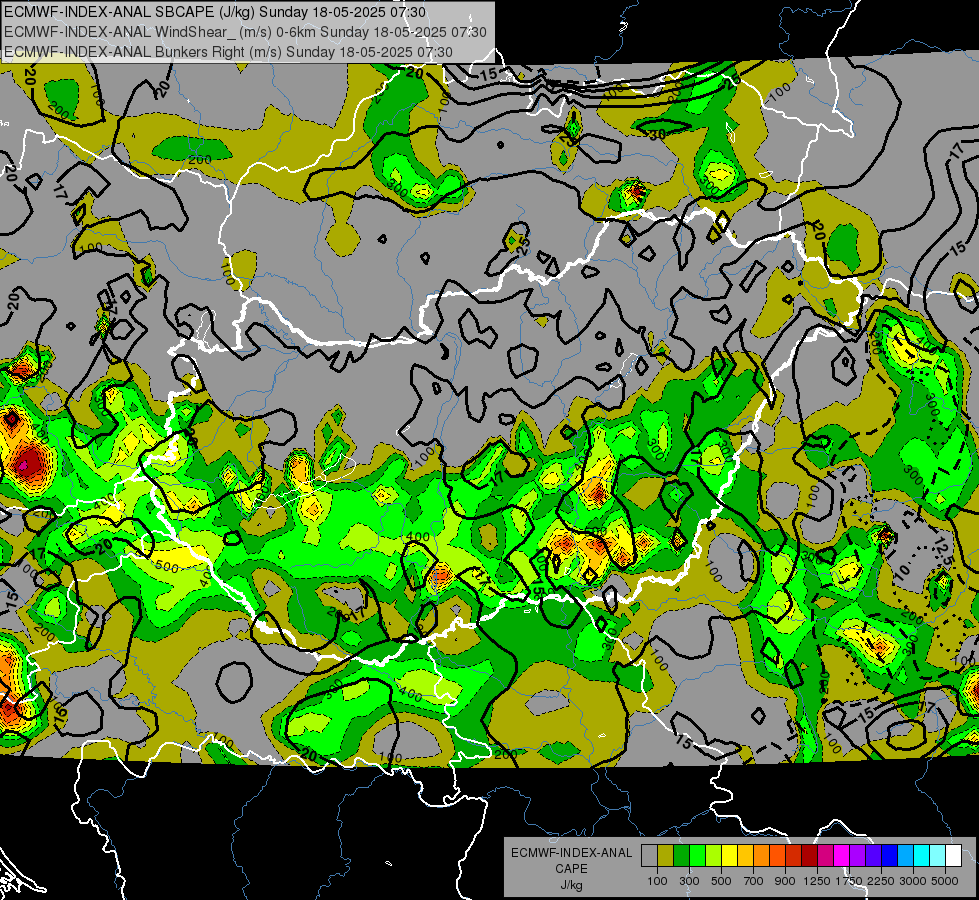Click the 5000 legend scale value

[945, 881]
